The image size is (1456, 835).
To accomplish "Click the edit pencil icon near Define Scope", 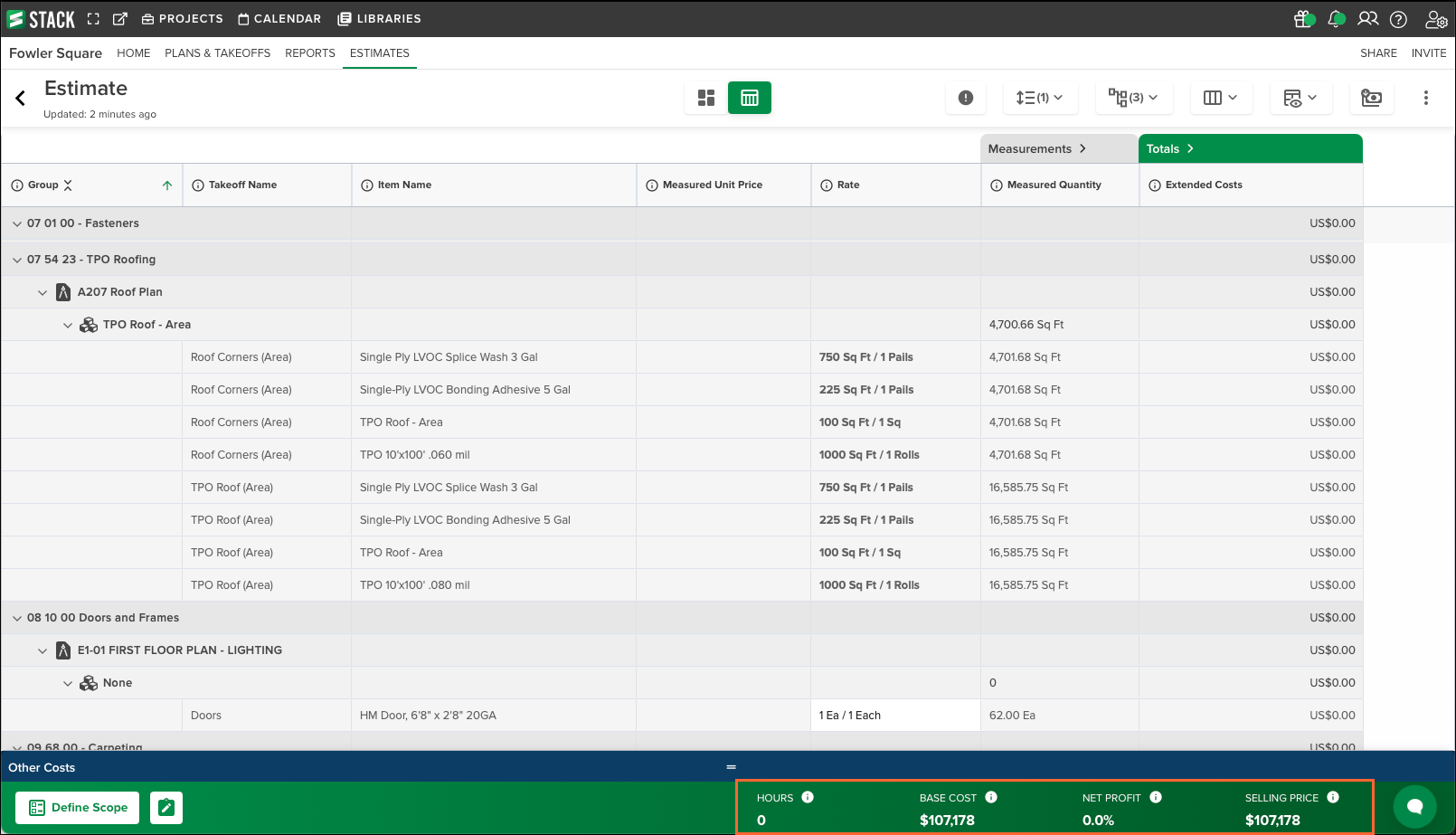I will click(166, 807).
